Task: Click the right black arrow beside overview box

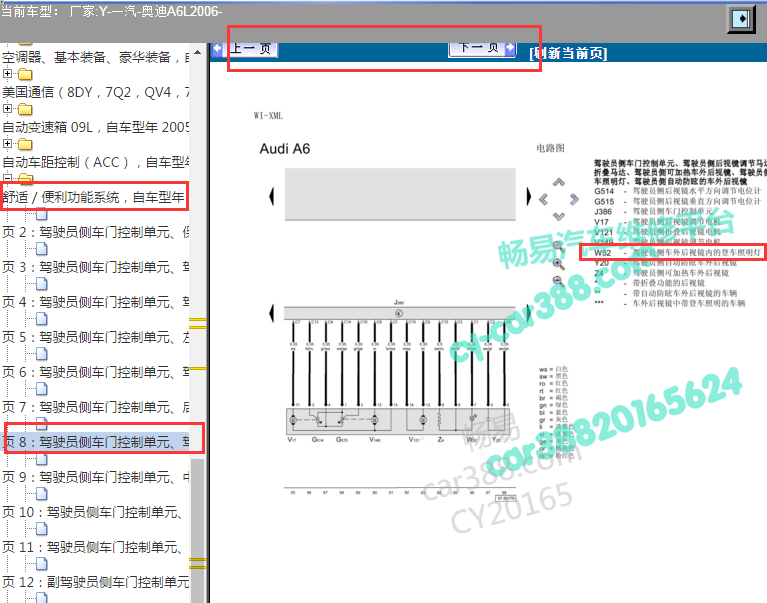Action: click(529, 196)
